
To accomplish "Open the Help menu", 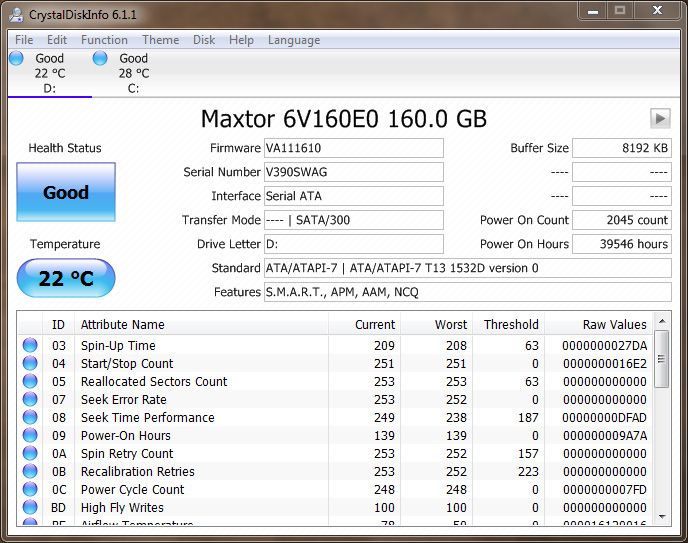I will 241,40.
